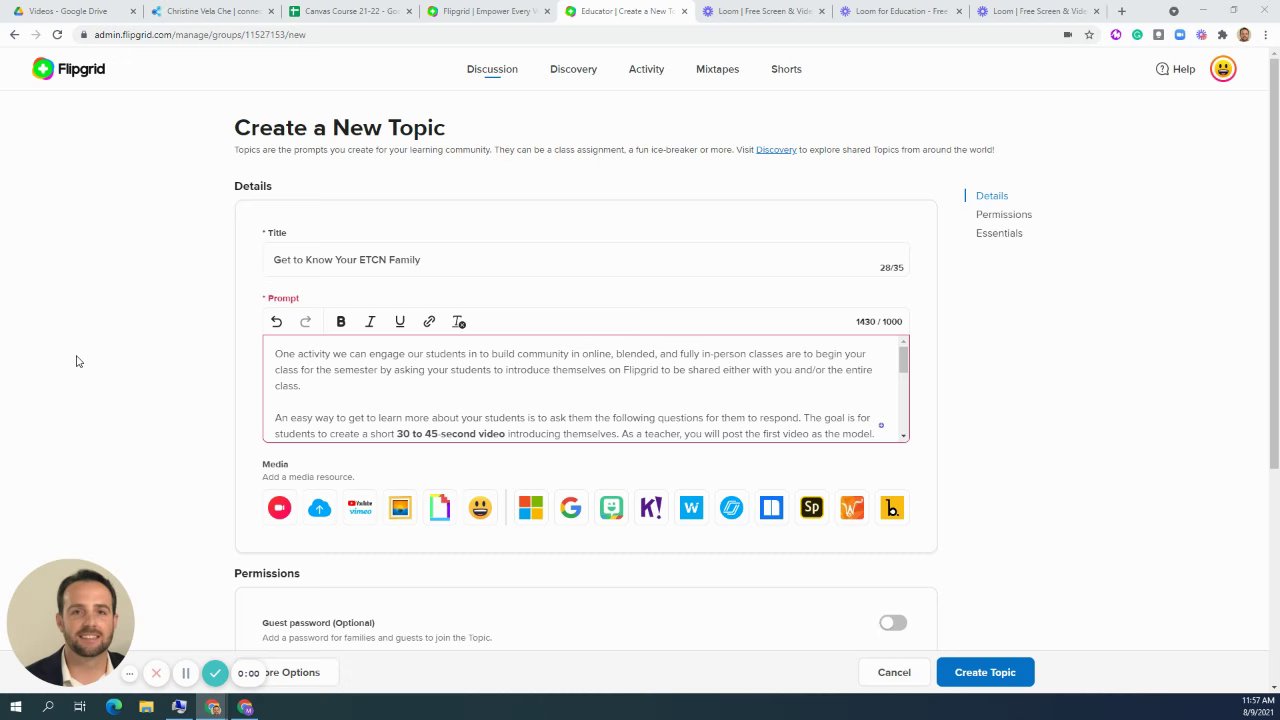Click the green smiley-face media integration icon
Image resolution: width=1280 pixels, height=720 pixels.
[611, 508]
